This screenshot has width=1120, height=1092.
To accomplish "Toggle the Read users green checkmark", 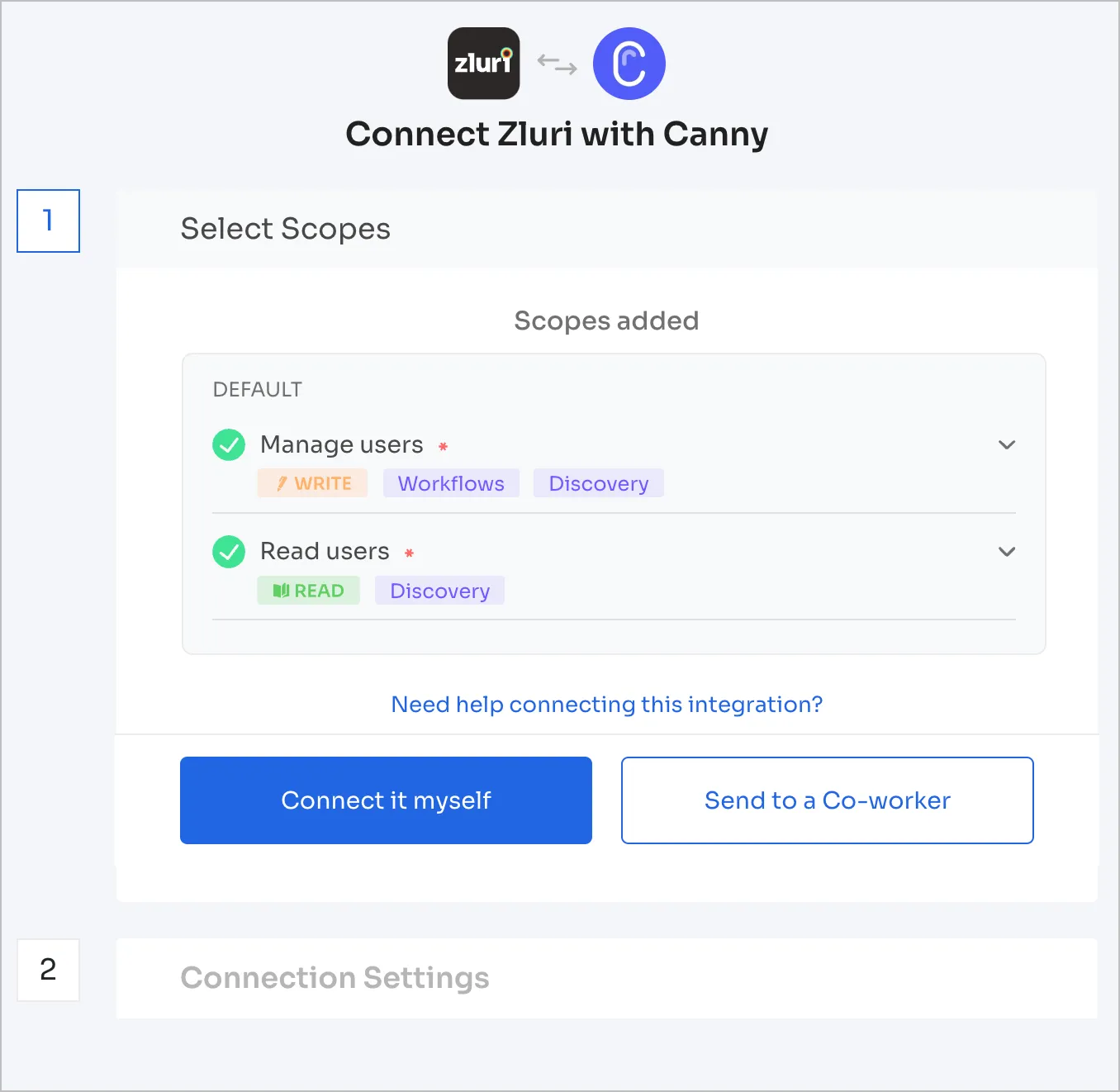I will (x=229, y=552).
